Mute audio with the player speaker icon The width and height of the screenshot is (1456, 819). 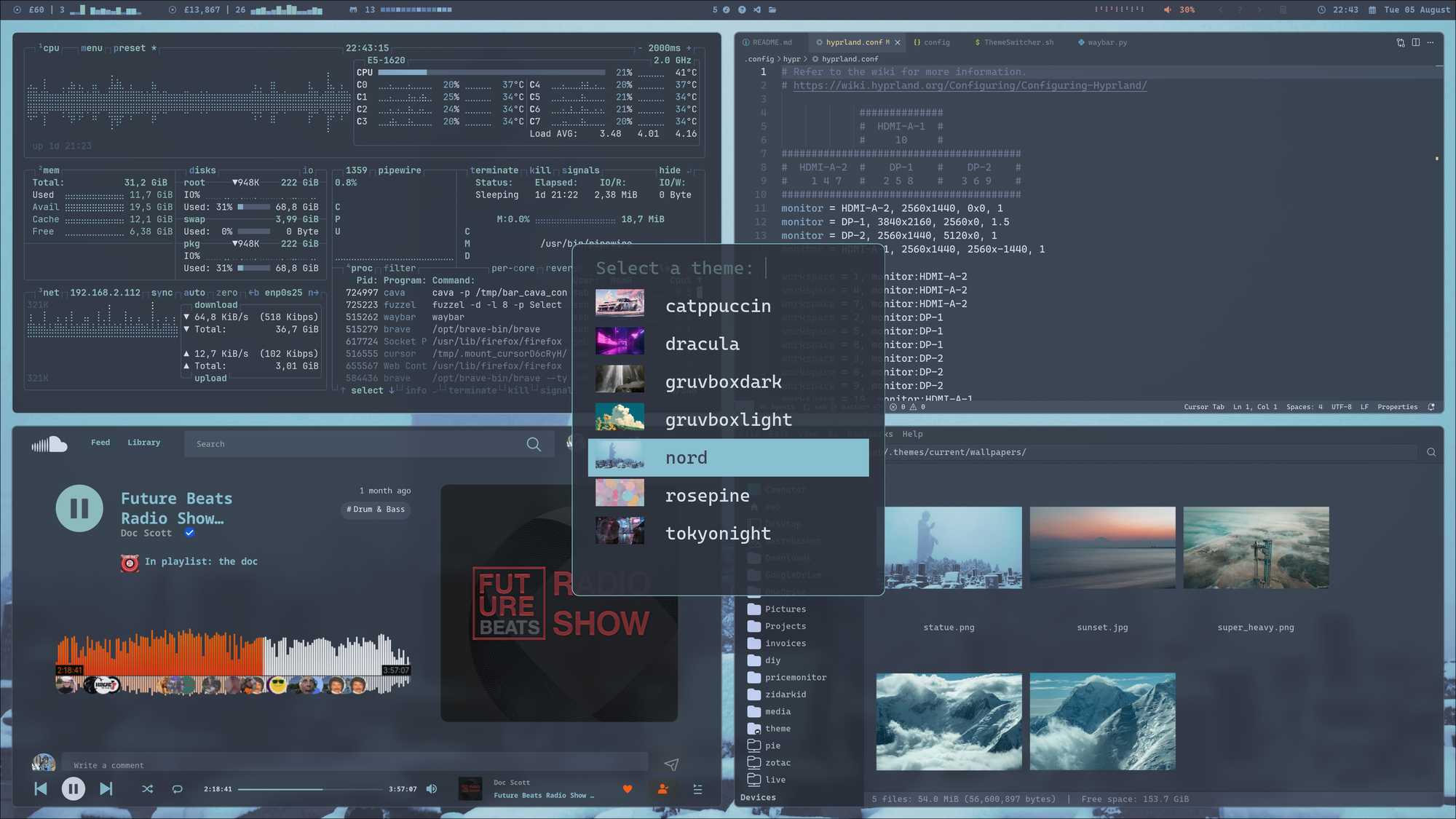tap(432, 789)
